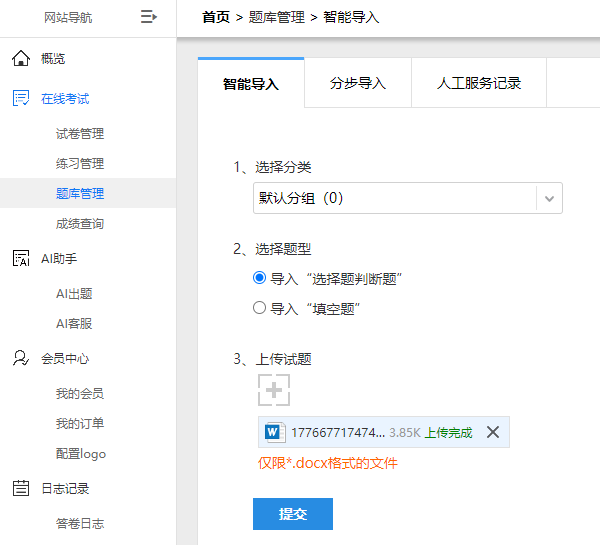The height and width of the screenshot is (546, 600).
Task: Click the uploaded file name 177667717474...
Action: [338, 432]
